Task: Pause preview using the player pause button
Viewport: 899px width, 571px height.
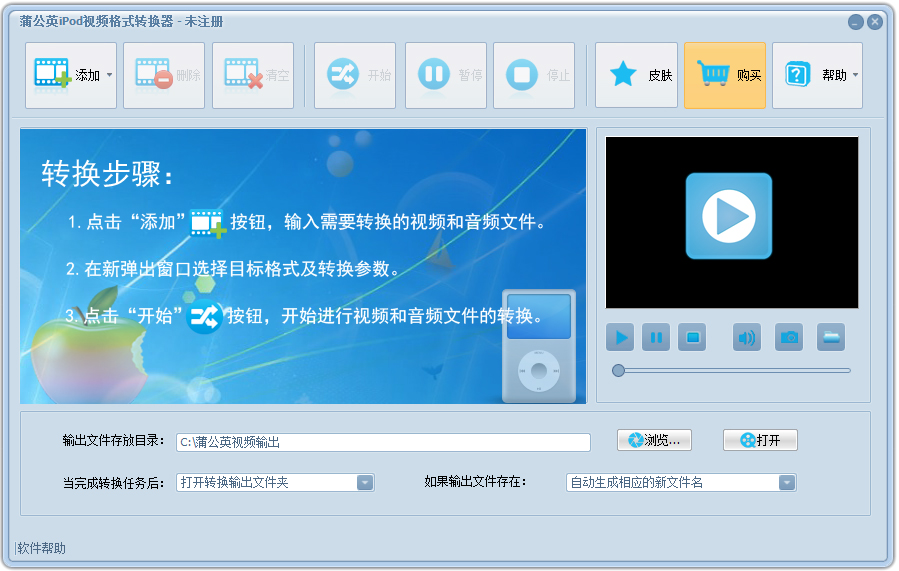Action: coord(656,337)
